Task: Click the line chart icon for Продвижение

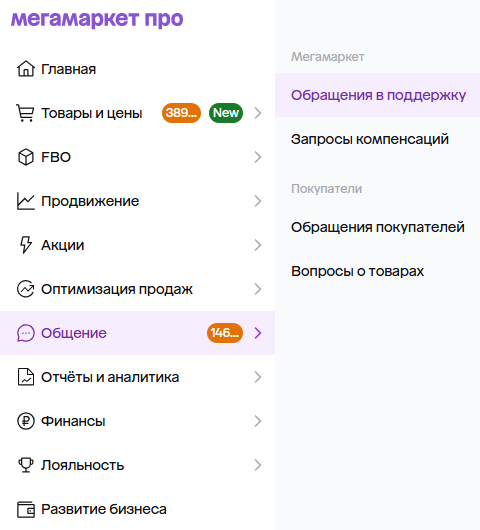Action: click(26, 201)
